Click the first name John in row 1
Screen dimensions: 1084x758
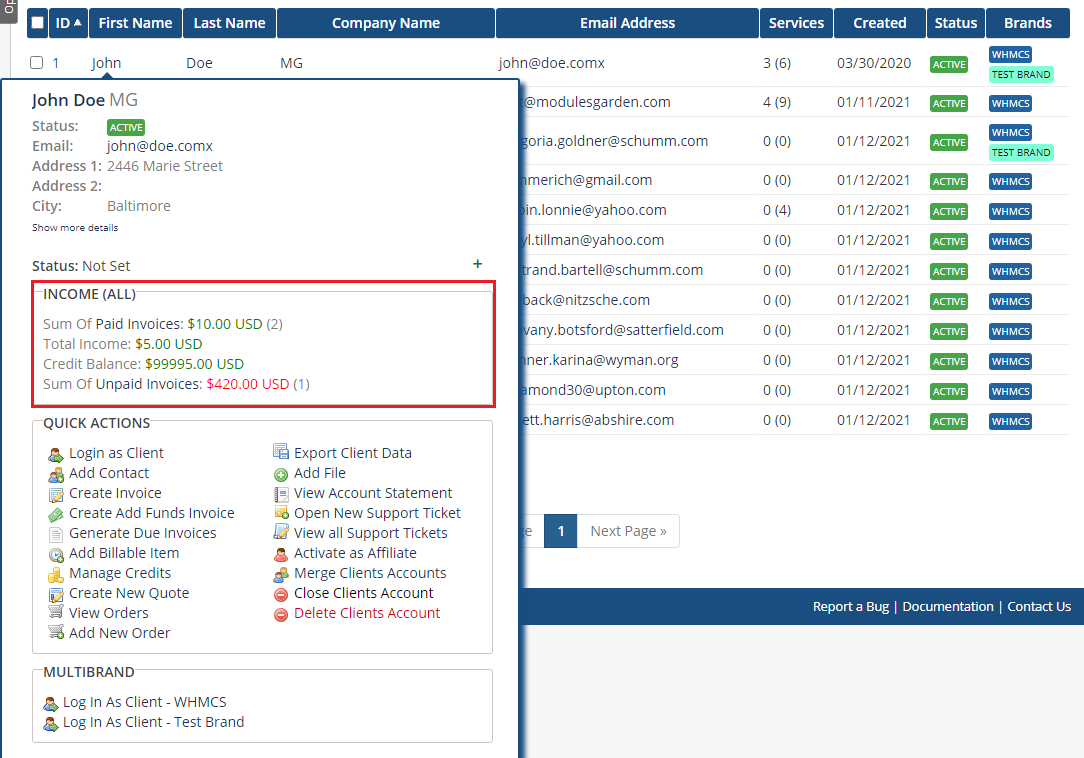[106, 63]
